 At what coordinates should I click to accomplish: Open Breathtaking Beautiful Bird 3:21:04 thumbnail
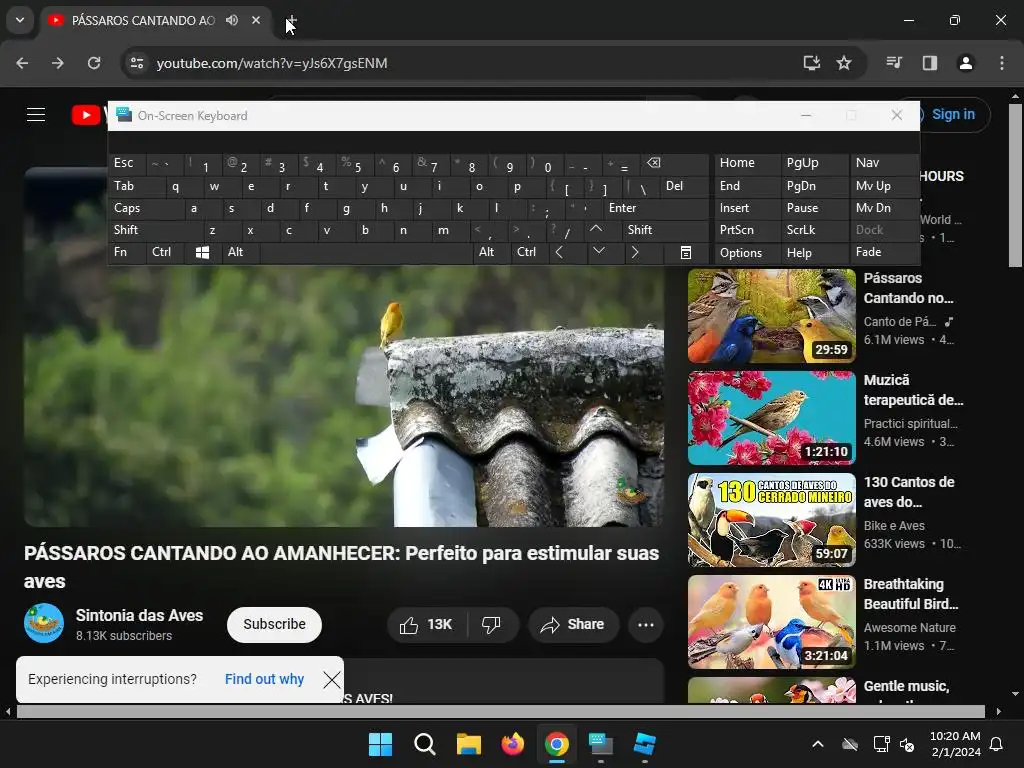[772, 622]
